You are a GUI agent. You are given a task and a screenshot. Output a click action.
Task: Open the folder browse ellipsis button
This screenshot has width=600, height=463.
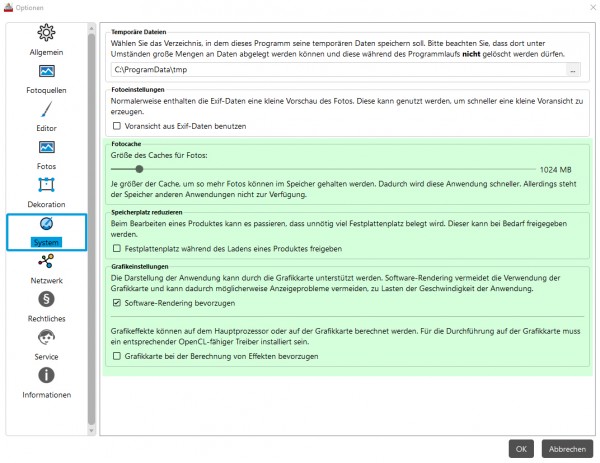click(573, 70)
